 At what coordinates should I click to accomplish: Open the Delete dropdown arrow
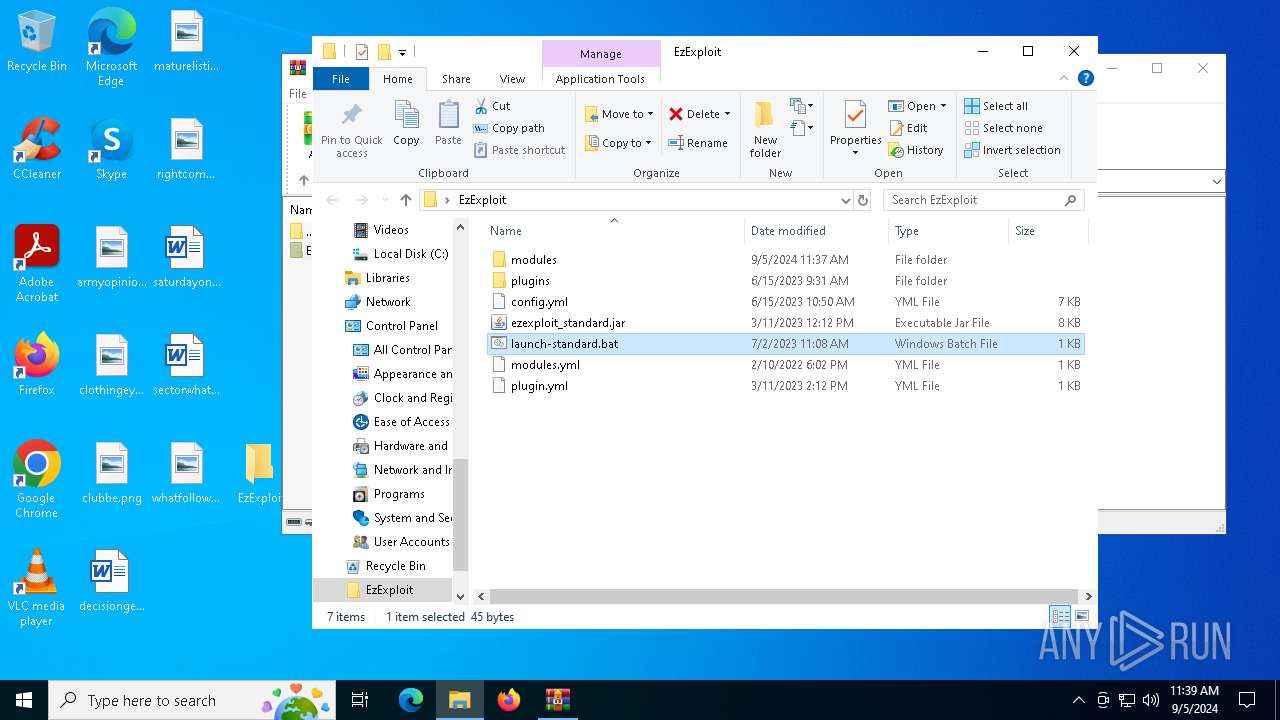[727, 114]
